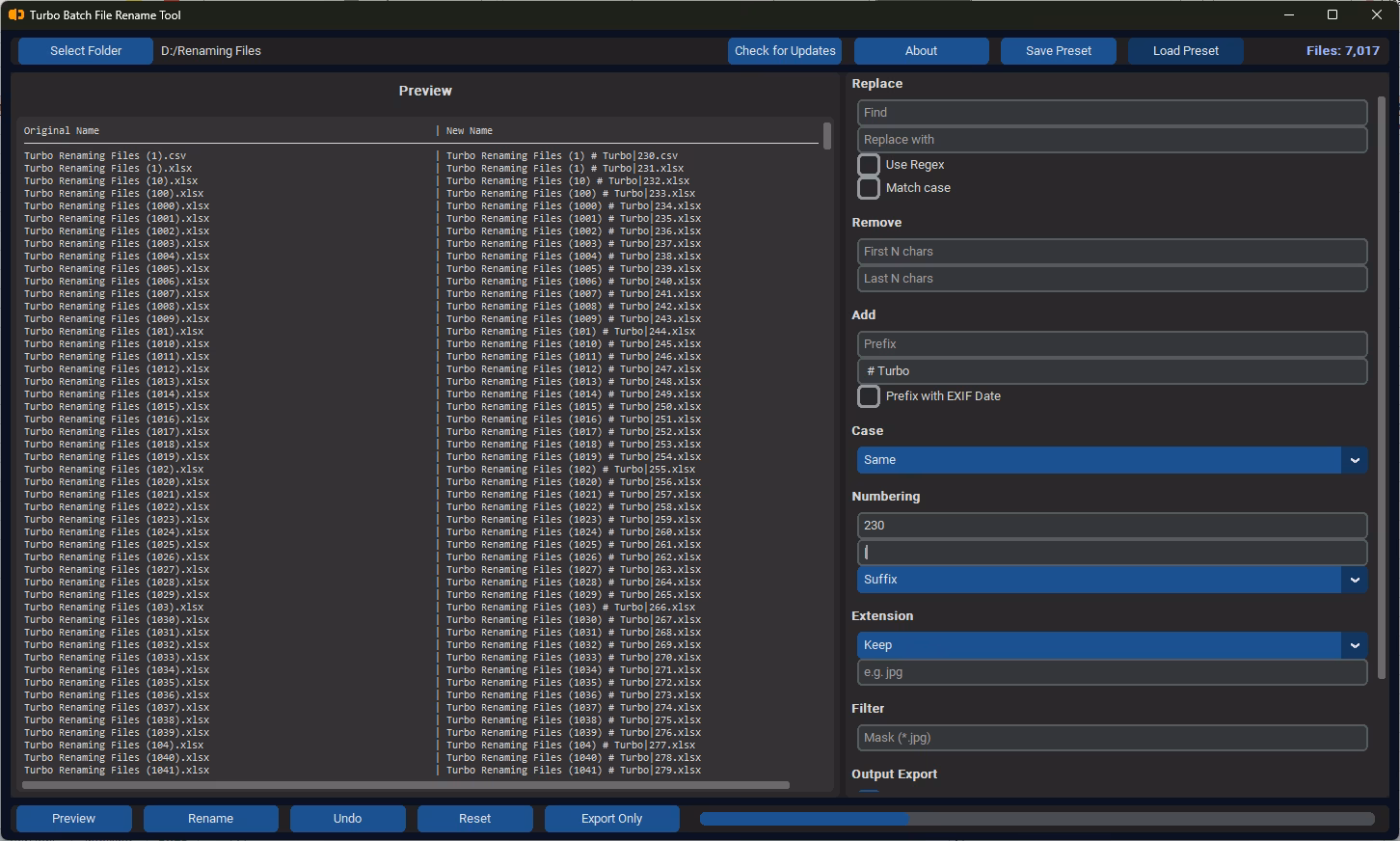Click new name ending 'Turbo|244.xlsx'
Screen dimensions: 1400x841
coord(571,331)
